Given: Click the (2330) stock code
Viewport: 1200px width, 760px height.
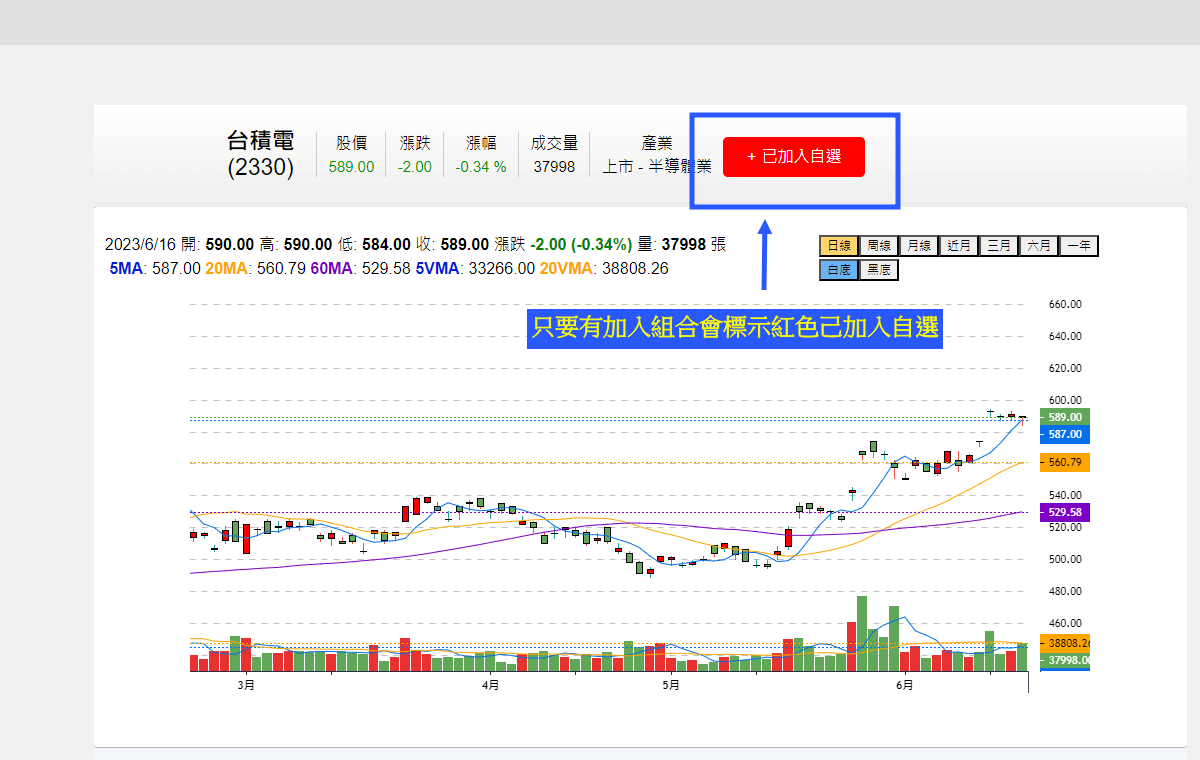Looking at the screenshot, I should [x=261, y=168].
